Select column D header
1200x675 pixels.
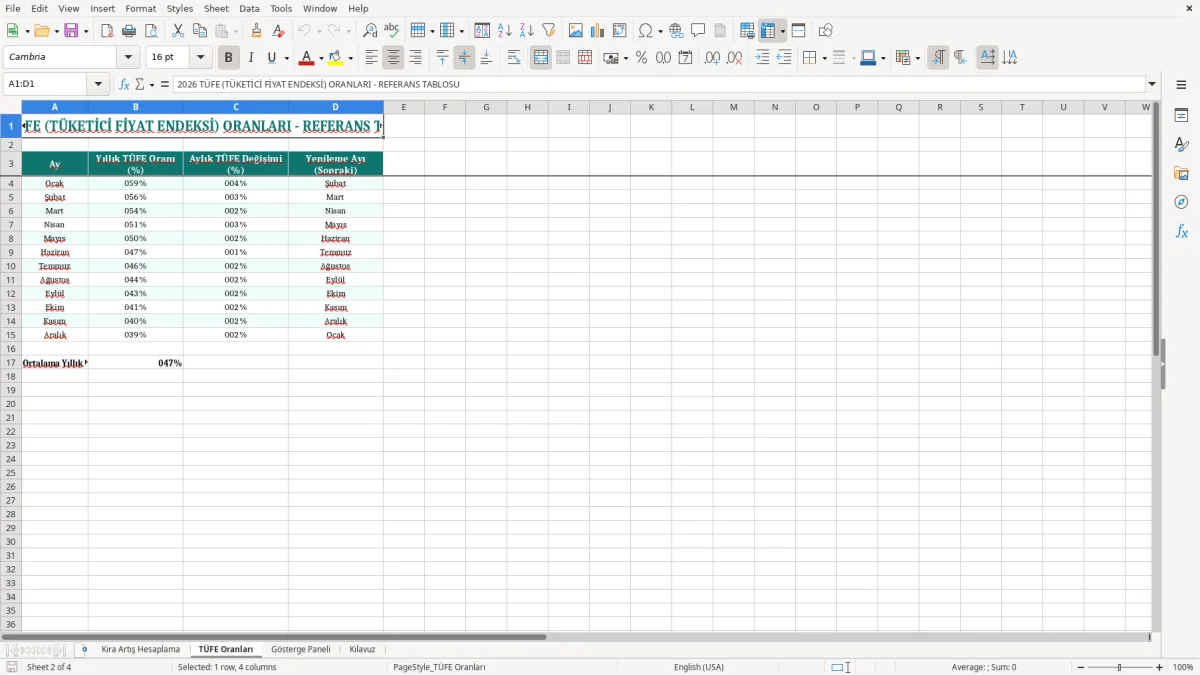(x=336, y=107)
